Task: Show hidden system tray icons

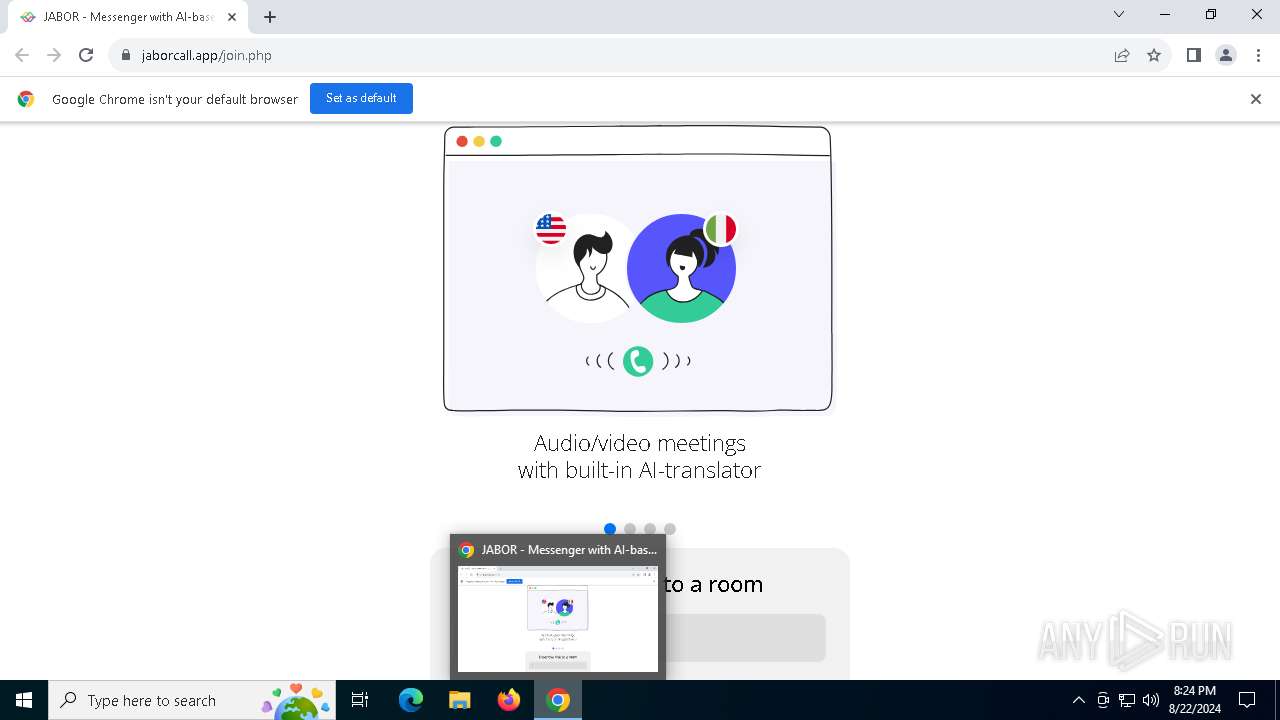Action: coord(1078,700)
